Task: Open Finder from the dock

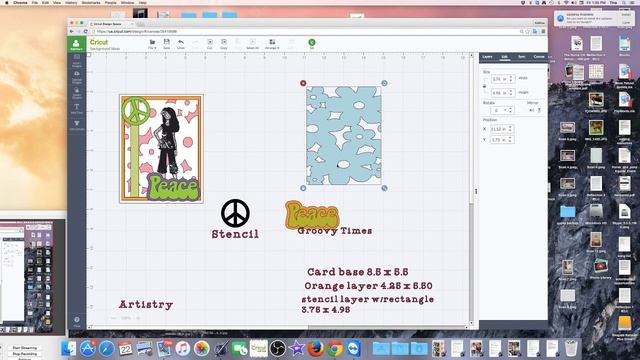Action: coord(68,349)
